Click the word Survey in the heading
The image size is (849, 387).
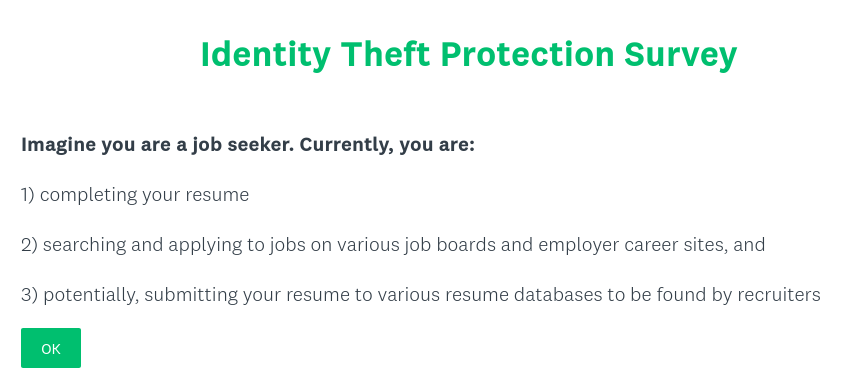click(681, 55)
